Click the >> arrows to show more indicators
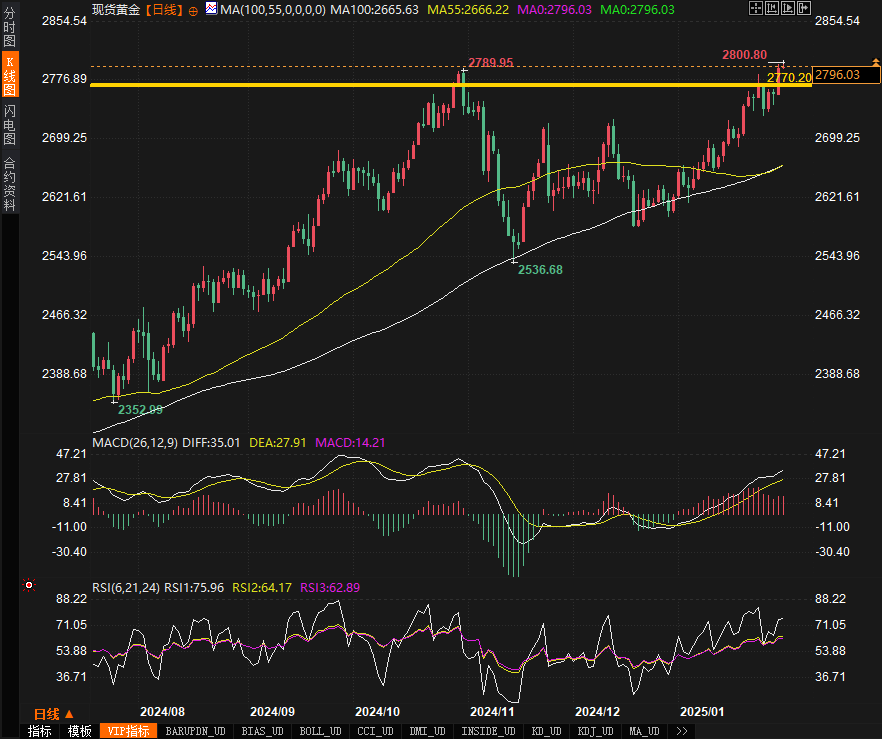The height and width of the screenshot is (739, 882). tap(682, 731)
